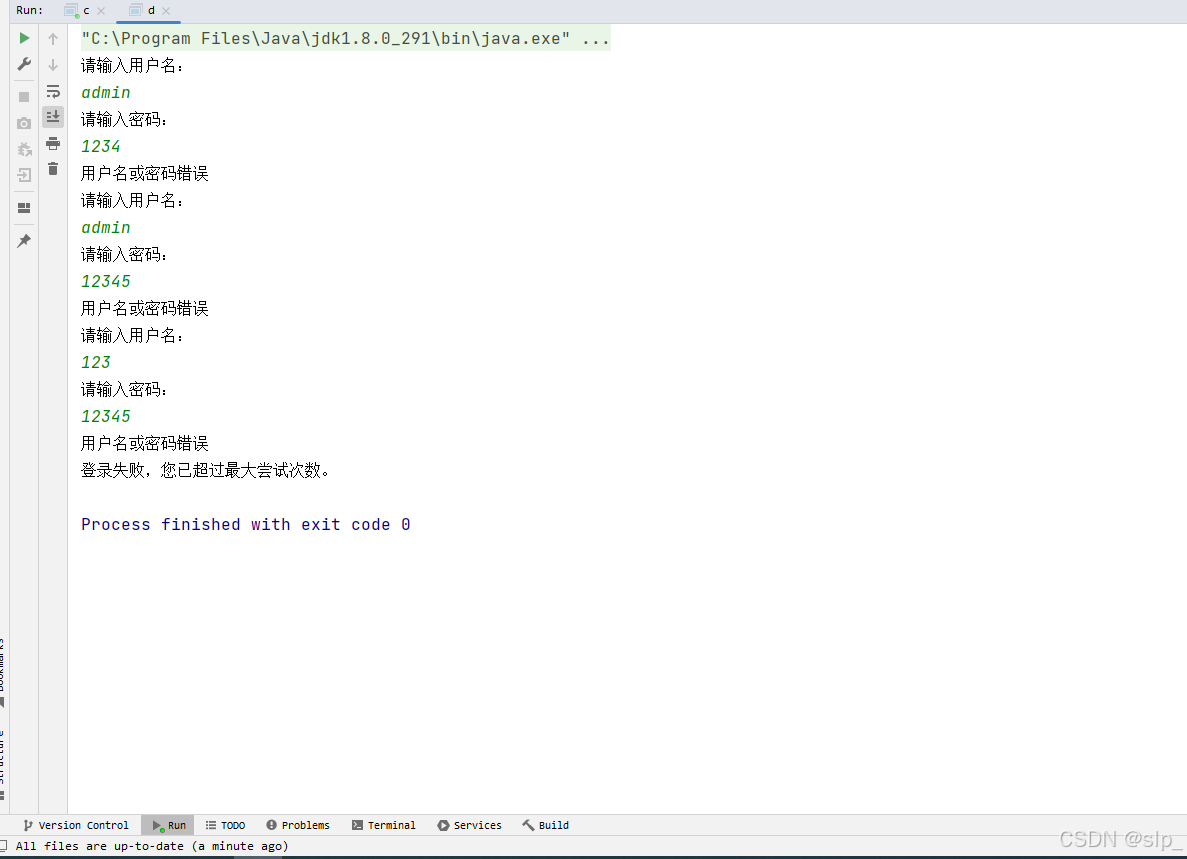
Task: Toggle scroll to end in console
Action: (52, 115)
